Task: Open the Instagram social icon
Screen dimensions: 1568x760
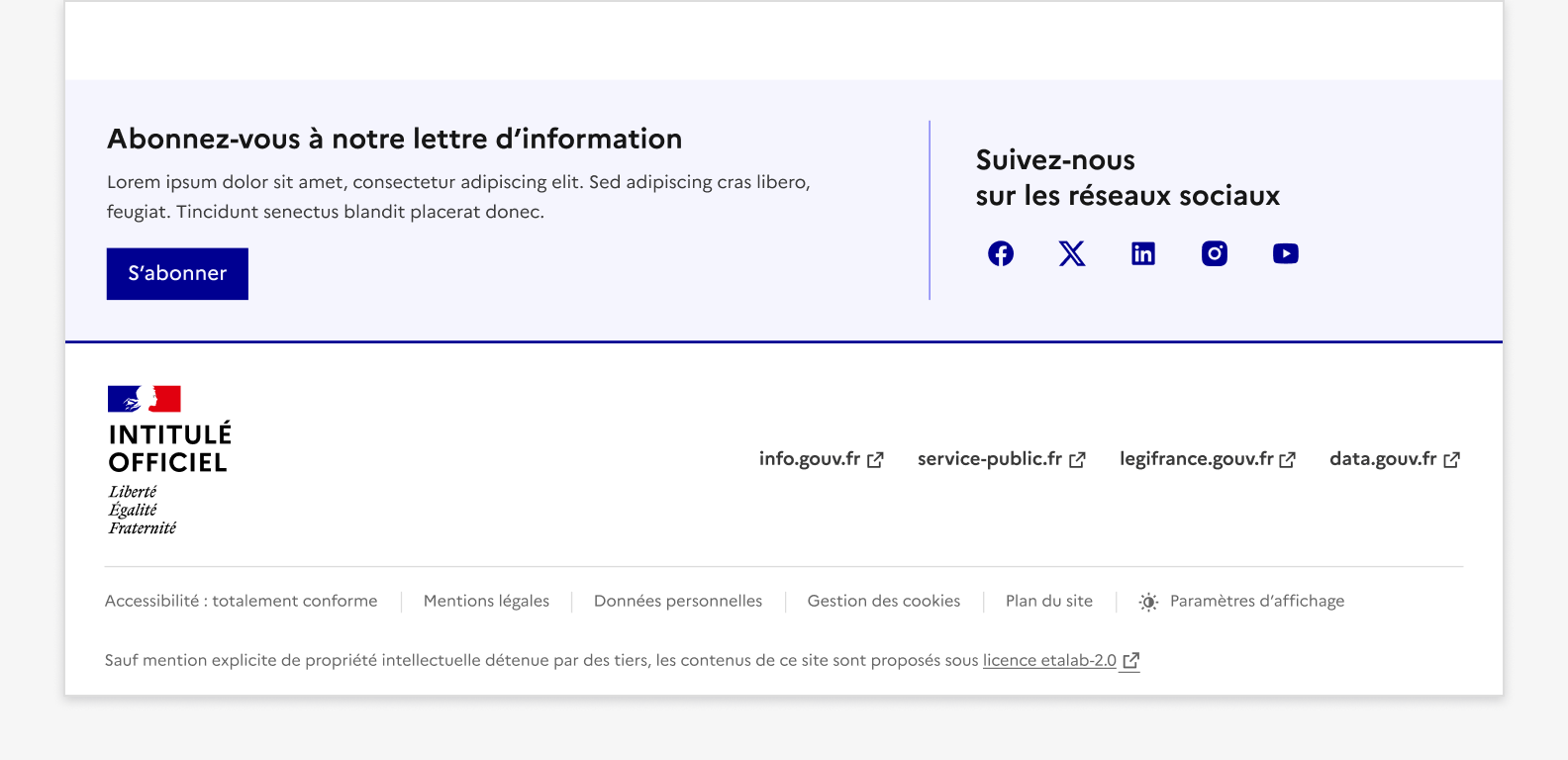Action: 1215,253
